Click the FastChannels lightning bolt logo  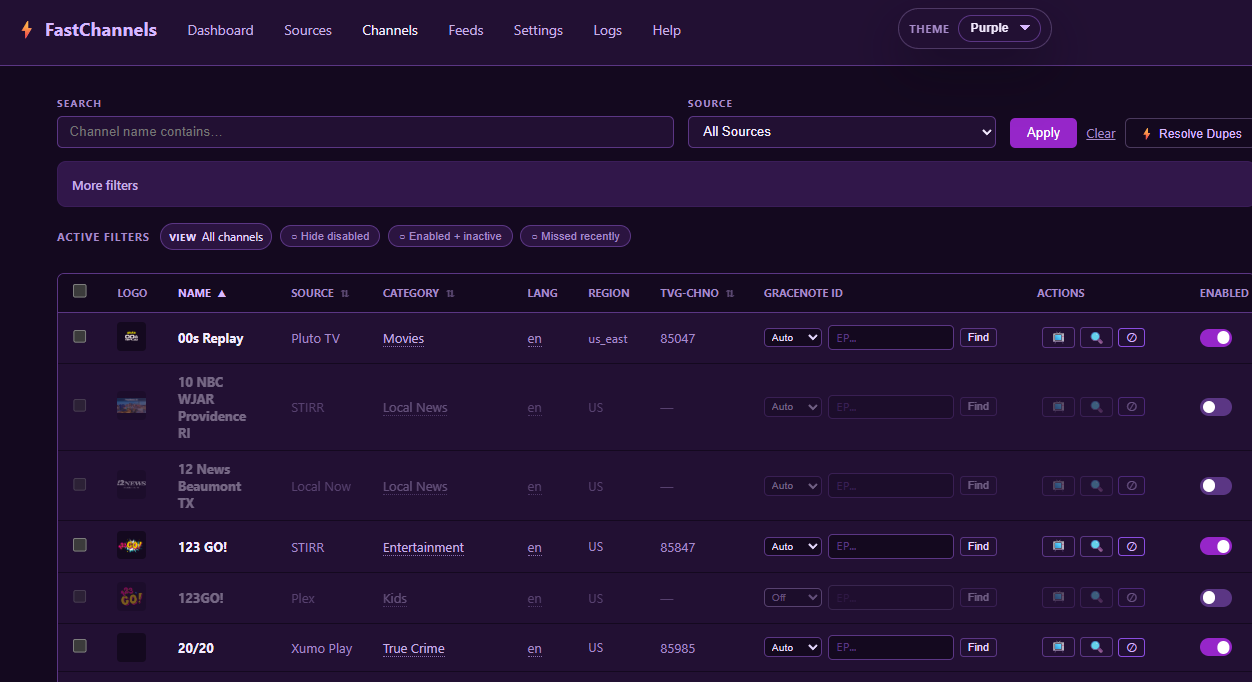pyautogui.click(x=27, y=30)
